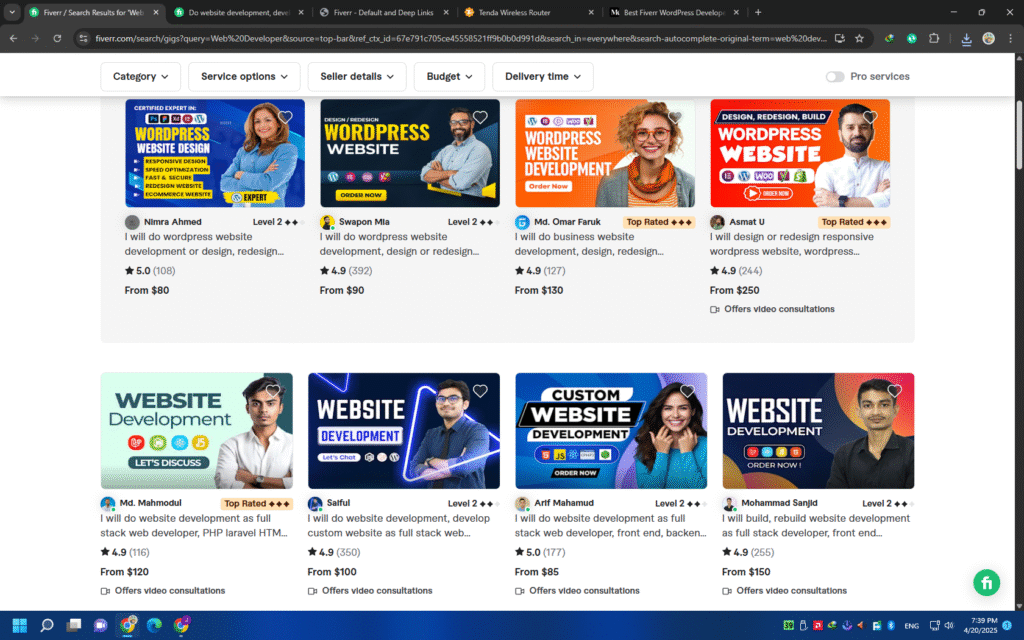
Task: Reload the page using the refresh icon
Action: 57,38
